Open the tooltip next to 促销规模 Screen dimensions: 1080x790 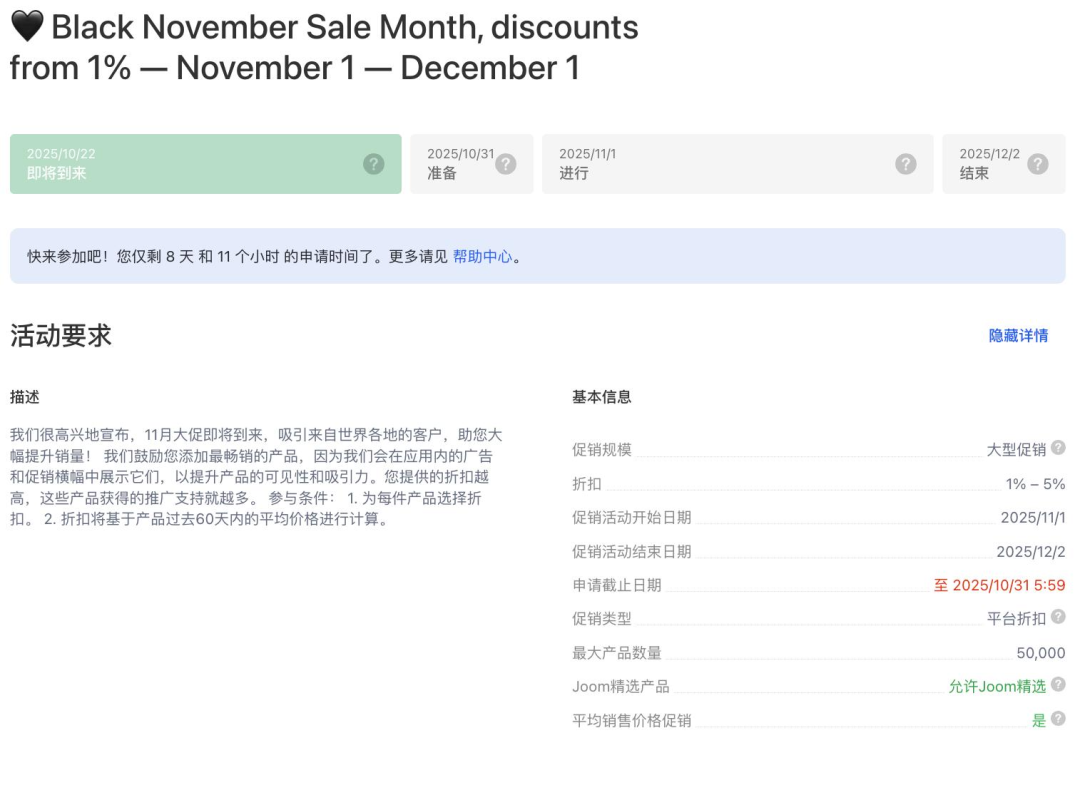[x=1060, y=450]
